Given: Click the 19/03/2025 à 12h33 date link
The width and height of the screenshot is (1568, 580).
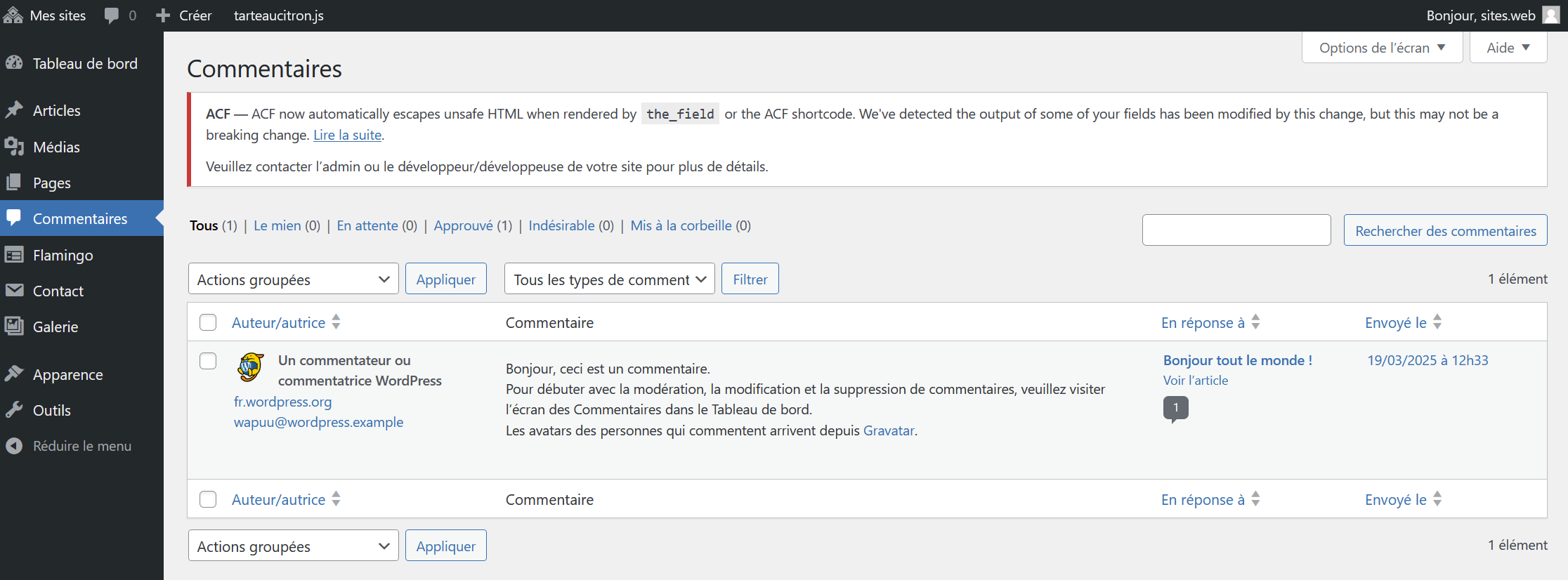Looking at the screenshot, I should pos(1427,360).
